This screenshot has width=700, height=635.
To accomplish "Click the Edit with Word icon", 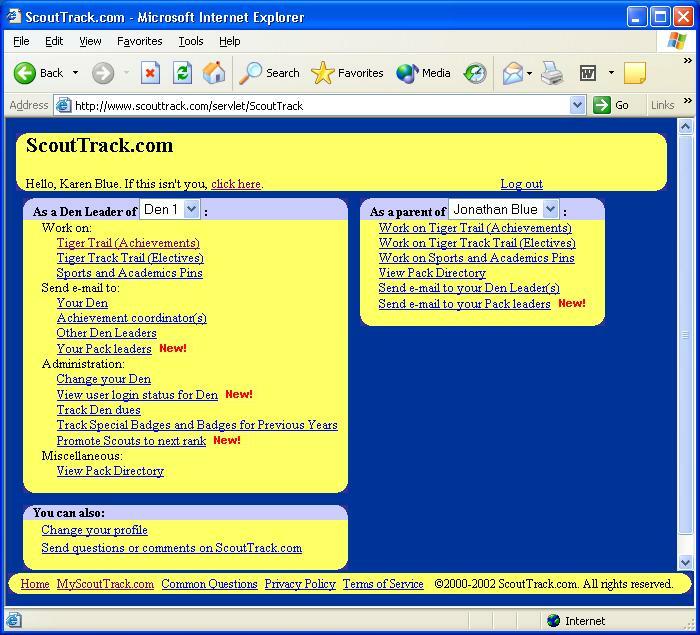I will [588, 73].
